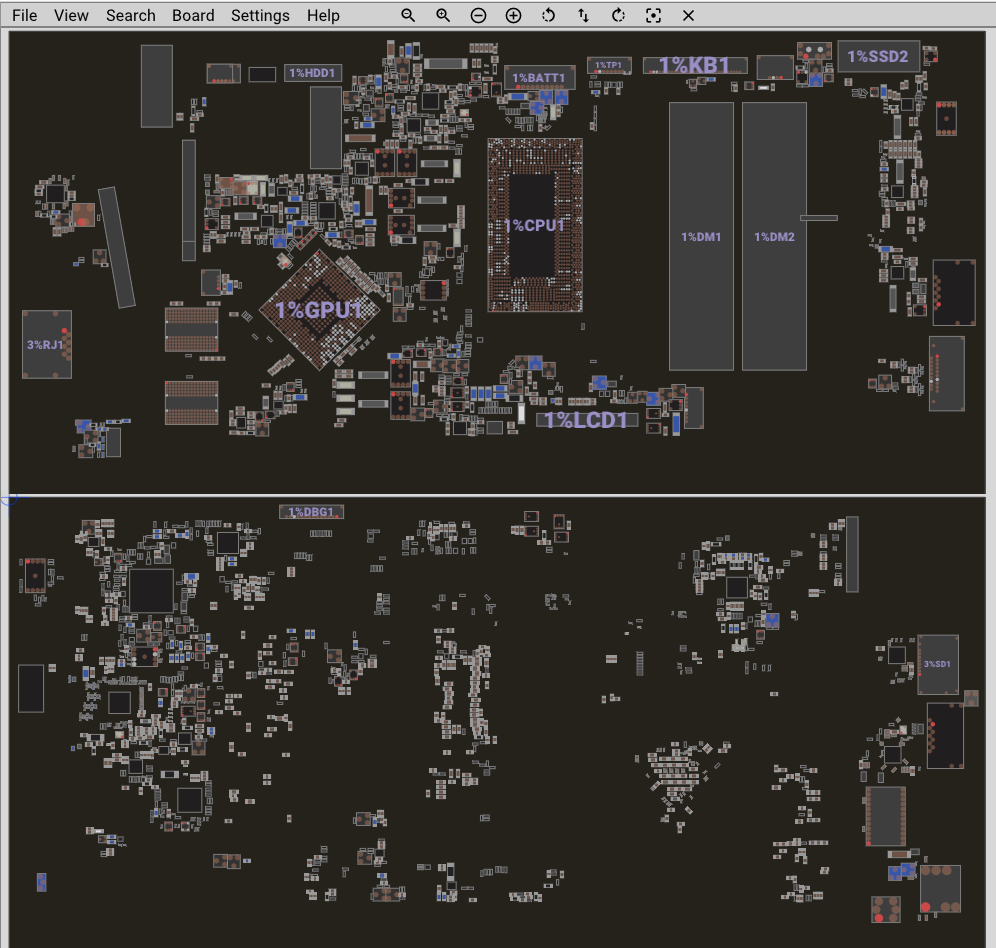This screenshot has width=996, height=948.
Task: Select the 1%CPU1 component on board
Action: [x=534, y=225]
